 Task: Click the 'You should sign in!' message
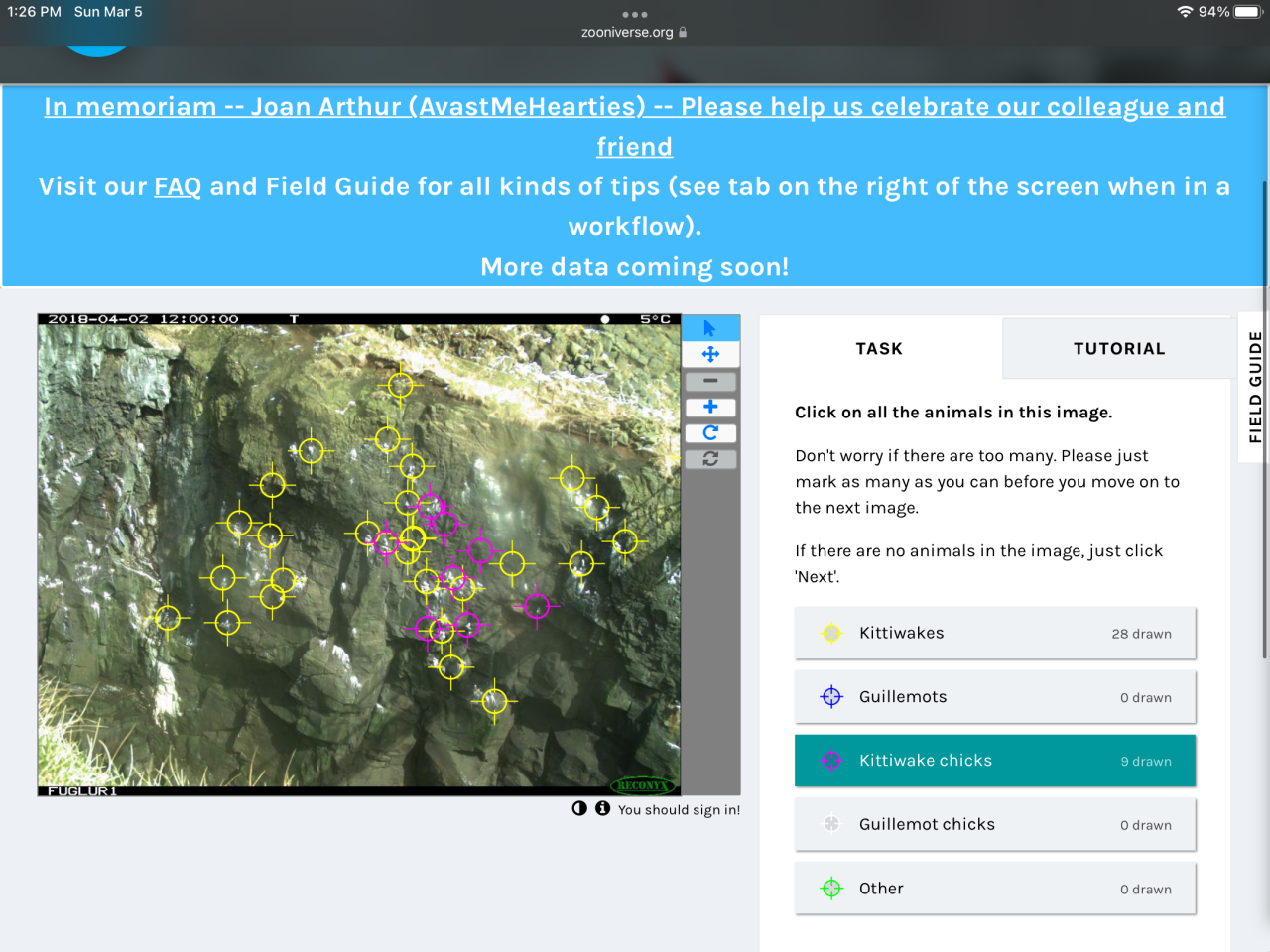(x=679, y=809)
